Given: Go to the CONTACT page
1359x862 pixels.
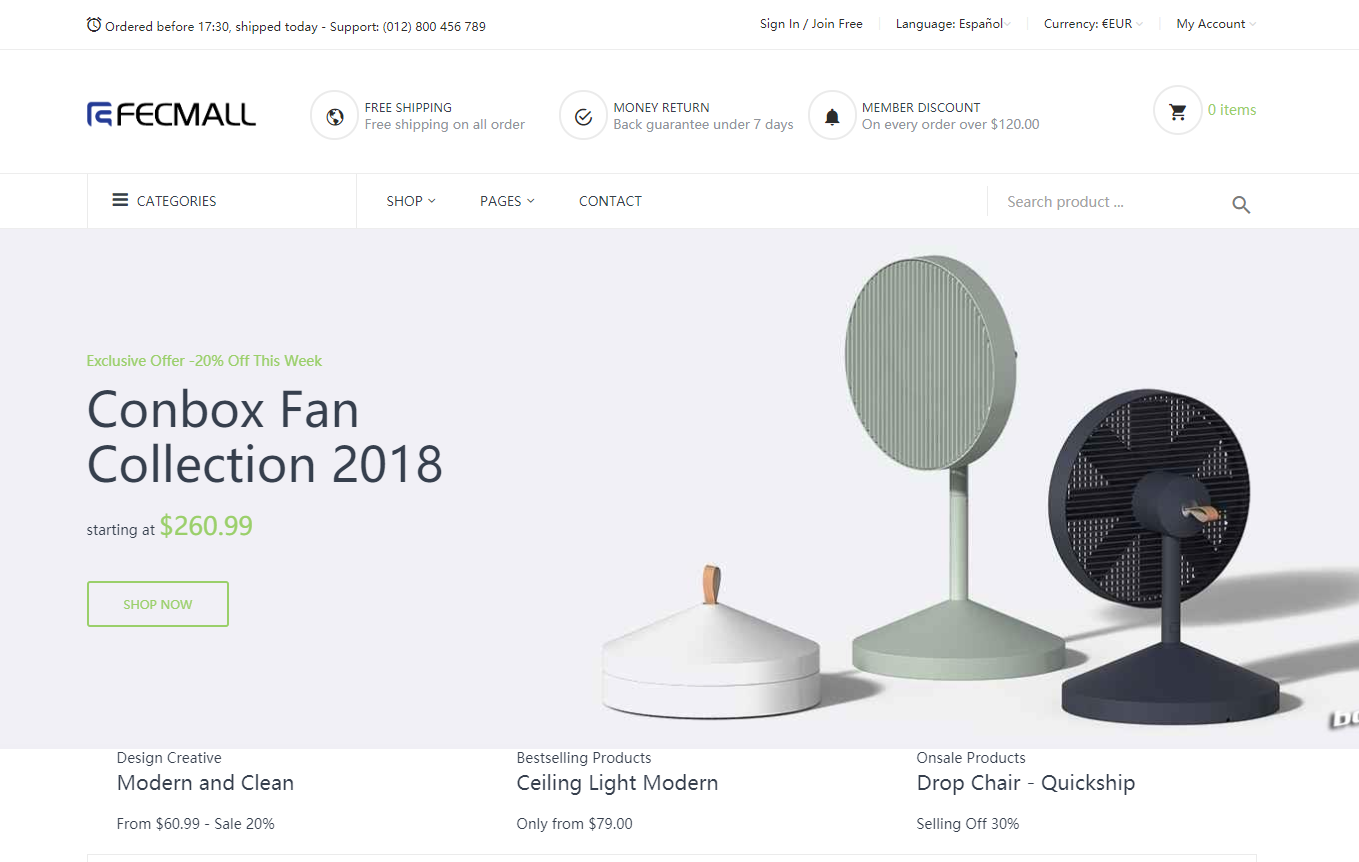Looking at the screenshot, I should tap(610, 201).
